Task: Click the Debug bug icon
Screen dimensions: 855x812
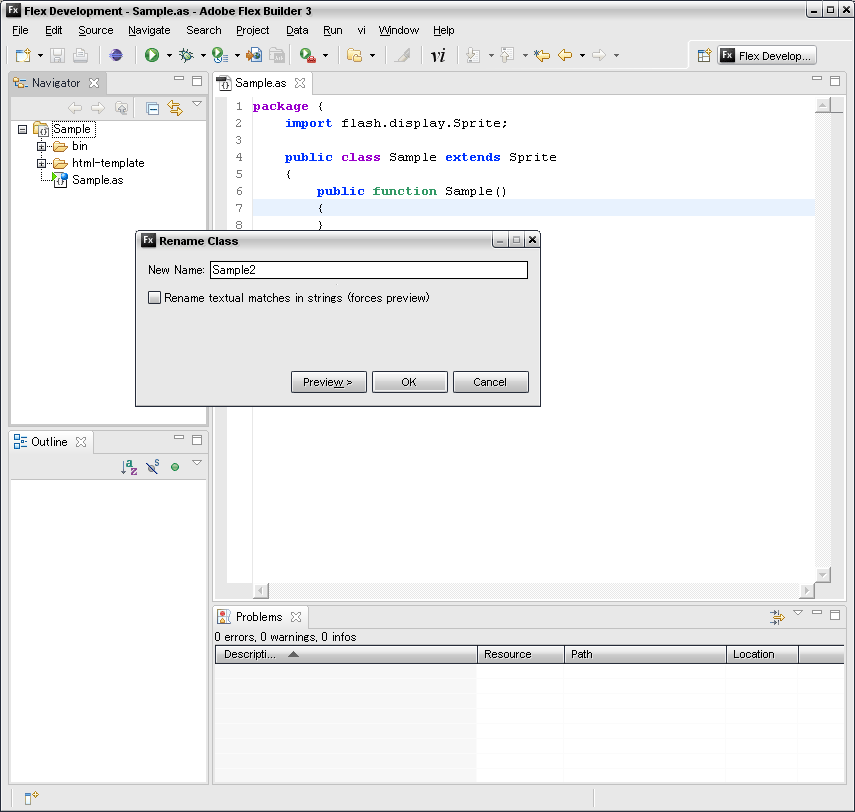Action: (x=186, y=56)
